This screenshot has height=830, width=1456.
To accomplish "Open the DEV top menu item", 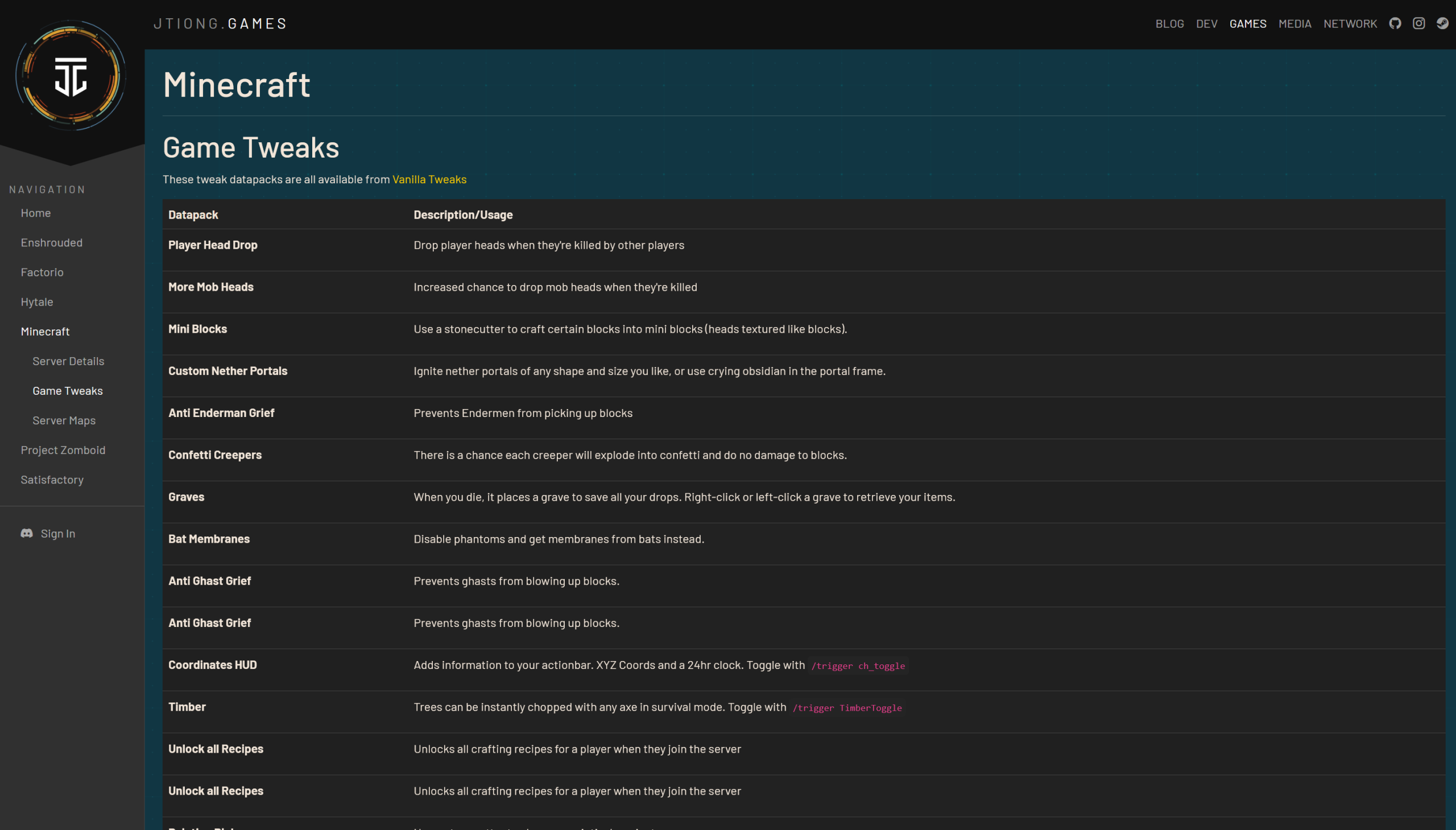I will (x=1206, y=23).
